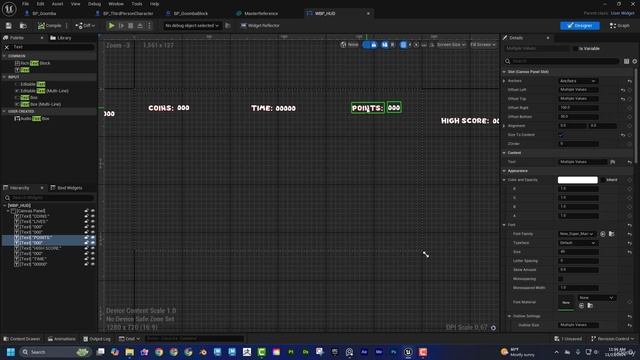
Task: Expand the Anchors property row
Action: tap(504, 81)
